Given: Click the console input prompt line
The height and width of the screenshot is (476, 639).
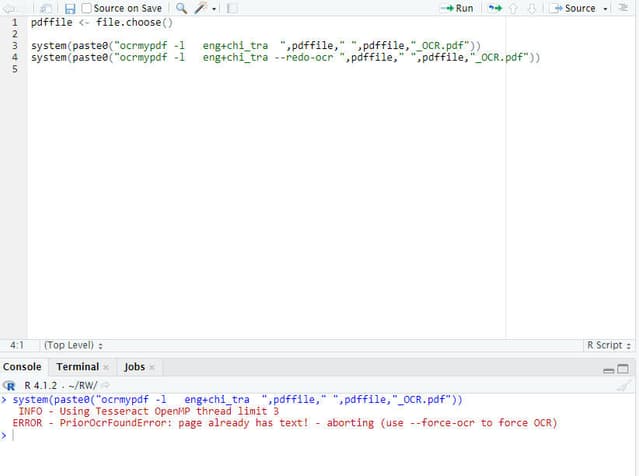Looking at the screenshot, I should (300, 436).
